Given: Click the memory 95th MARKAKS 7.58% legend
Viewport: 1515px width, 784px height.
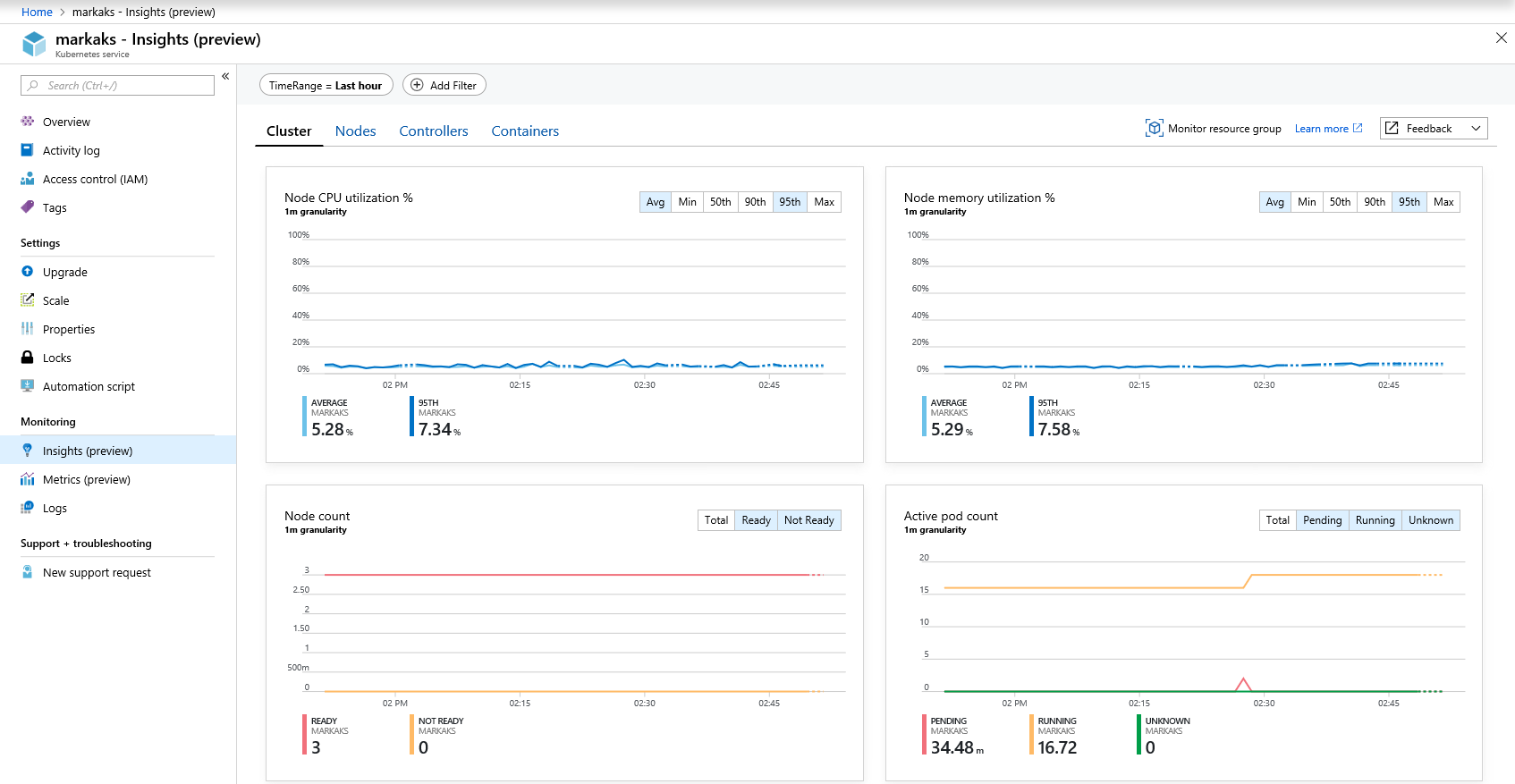Looking at the screenshot, I should click(x=1055, y=417).
